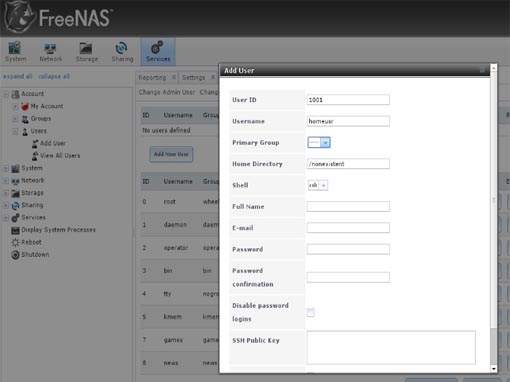
Task: Click the View All Users icon
Action: point(35,156)
